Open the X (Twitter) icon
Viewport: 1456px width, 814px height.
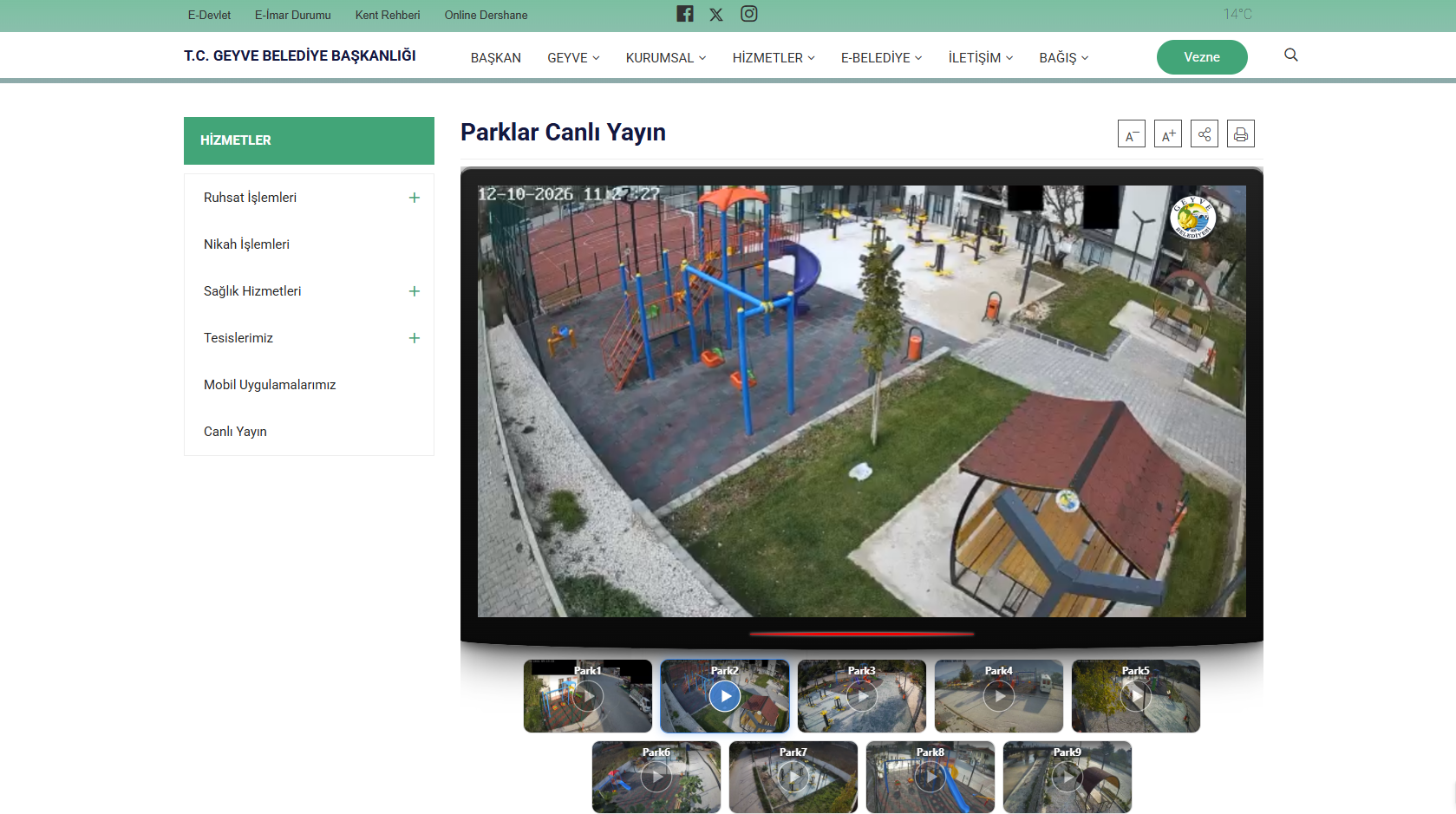(716, 15)
